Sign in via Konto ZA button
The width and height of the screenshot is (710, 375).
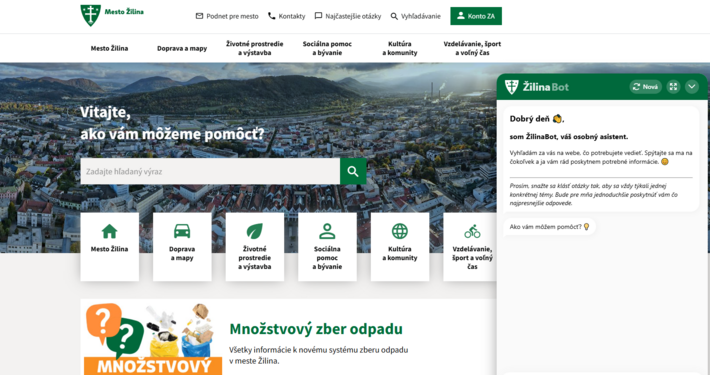[x=476, y=16]
